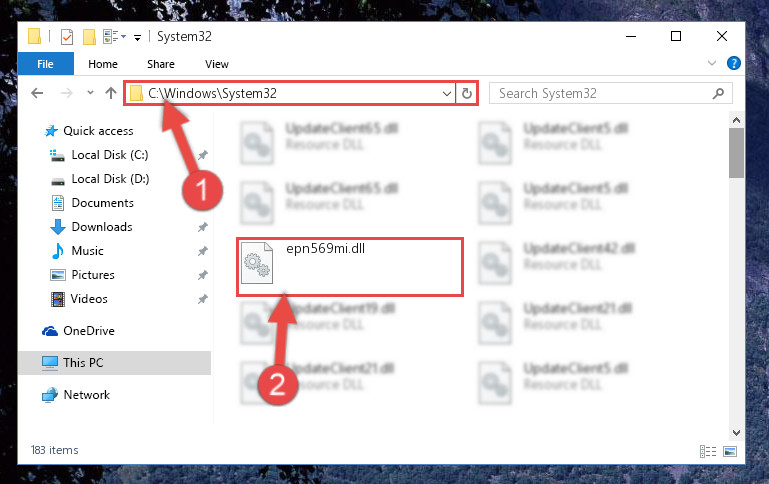Click the Properties icon in quick access toolbar
769x484 pixels.
point(67,37)
